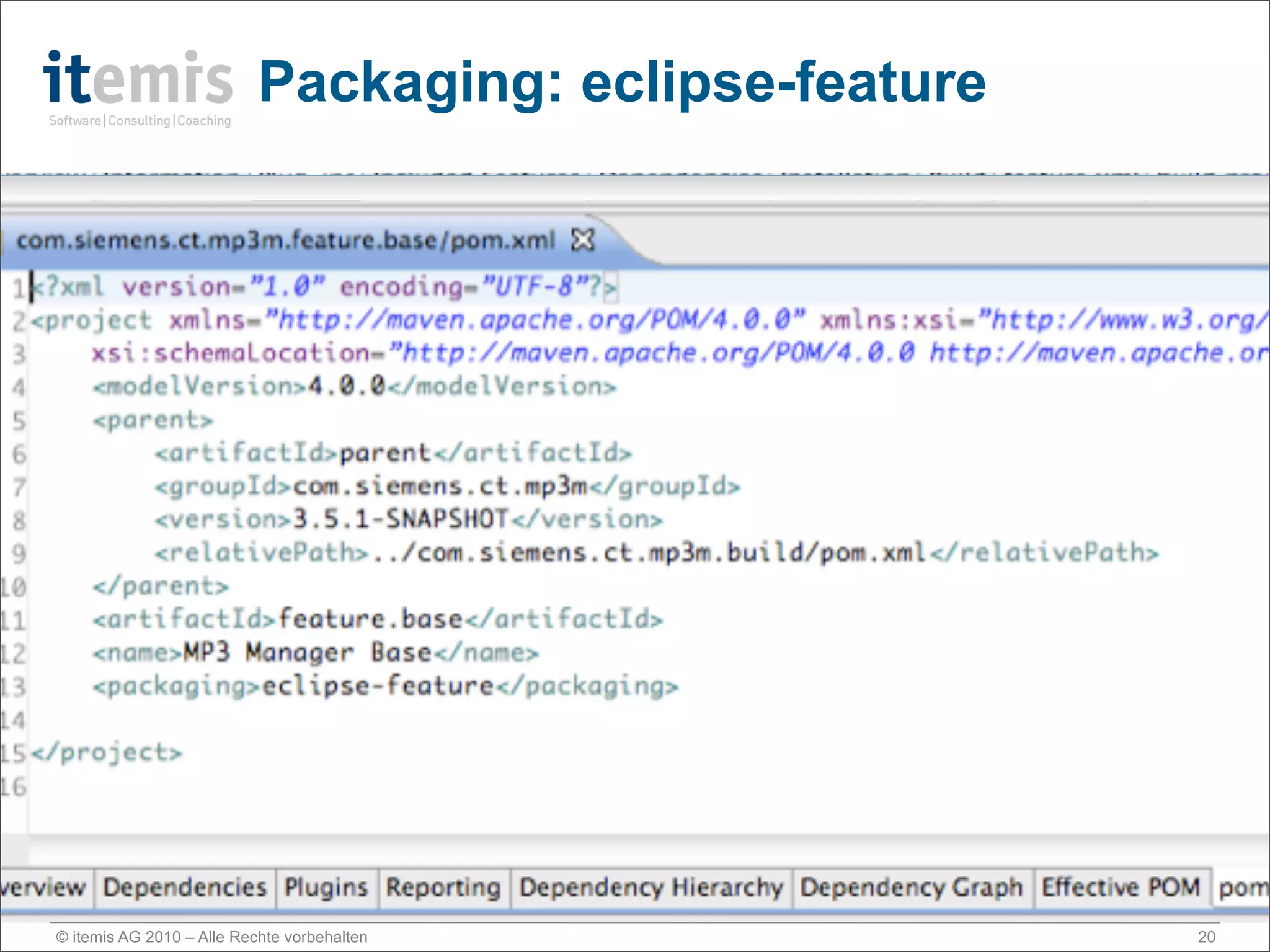
Task: Close the pom.xml editor tab
Action: [x=583, y=239]
